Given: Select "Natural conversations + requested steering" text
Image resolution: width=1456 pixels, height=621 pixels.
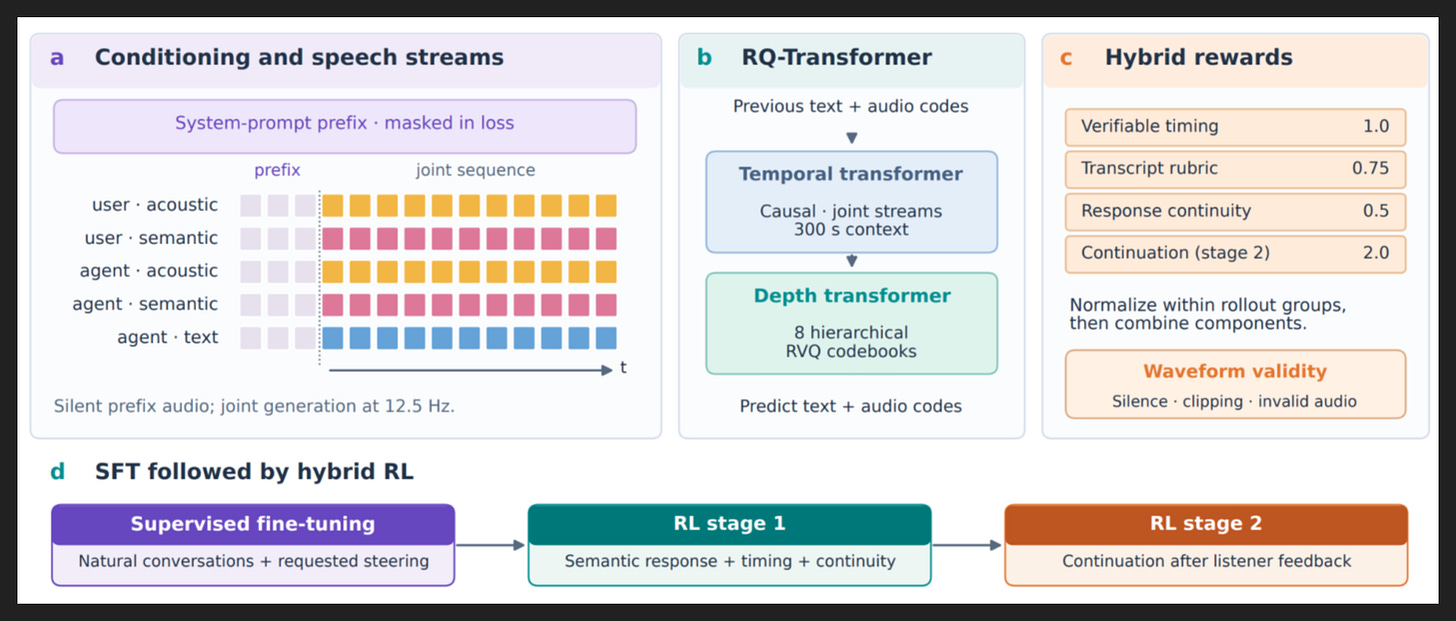Looking at the screenshot, I should [x=254, y=561].
